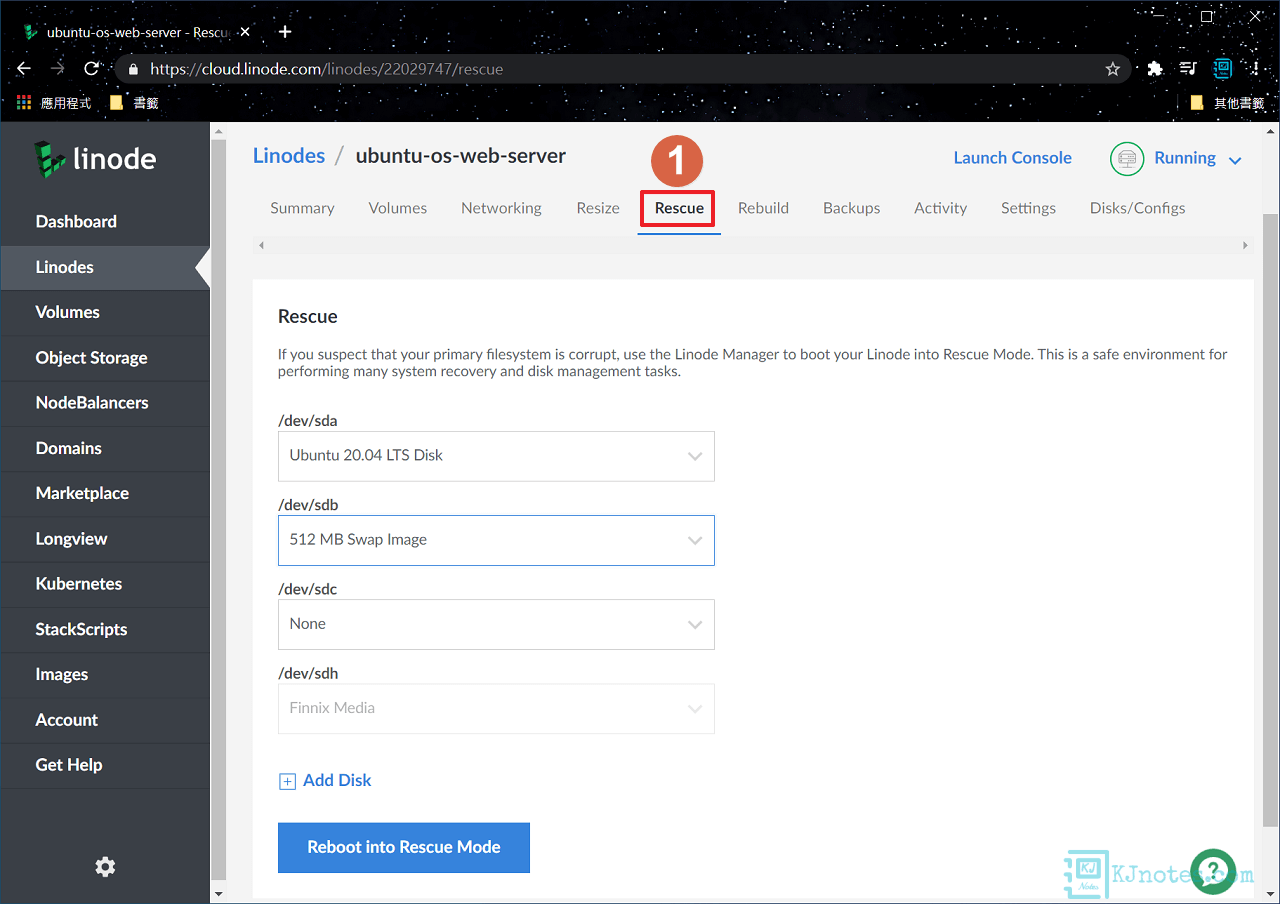1280x904 pixels.
Task: Open Linodes in the sidebar
Action: coord(105,267)
